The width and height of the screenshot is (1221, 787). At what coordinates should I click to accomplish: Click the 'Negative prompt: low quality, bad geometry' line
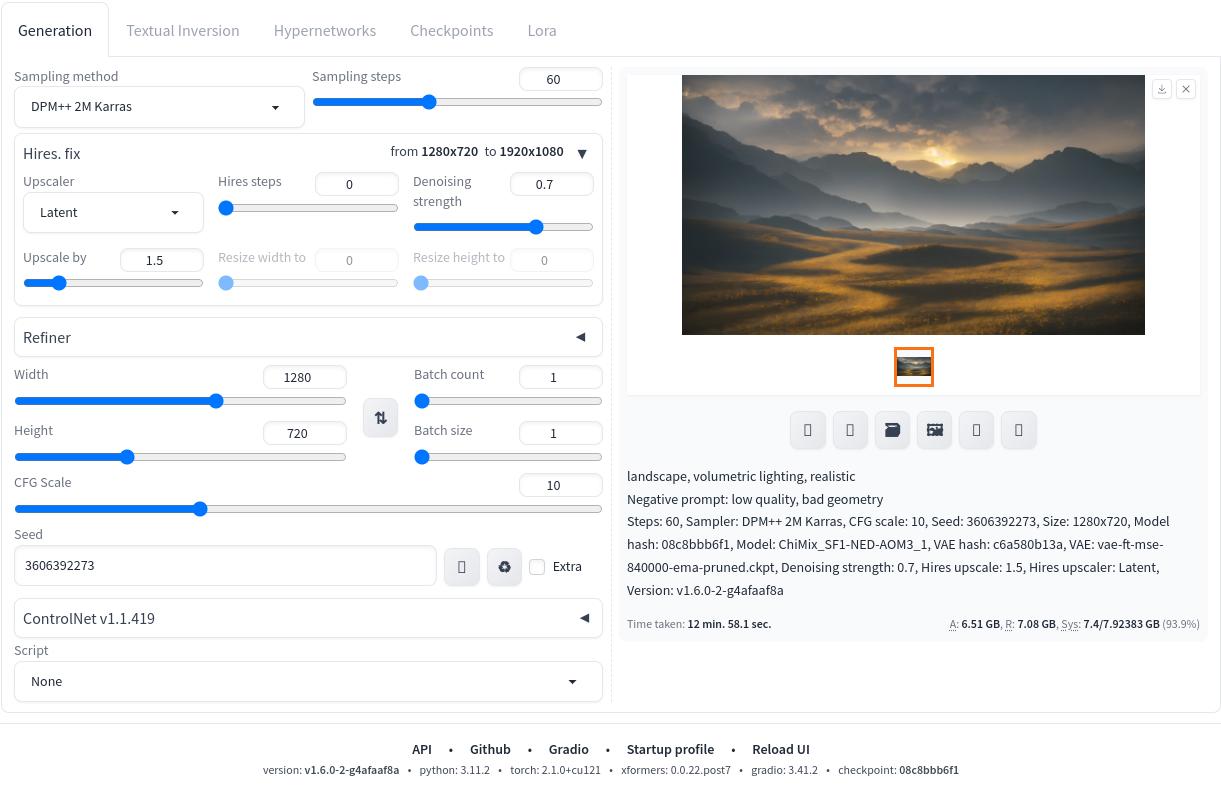click(755, 499)
